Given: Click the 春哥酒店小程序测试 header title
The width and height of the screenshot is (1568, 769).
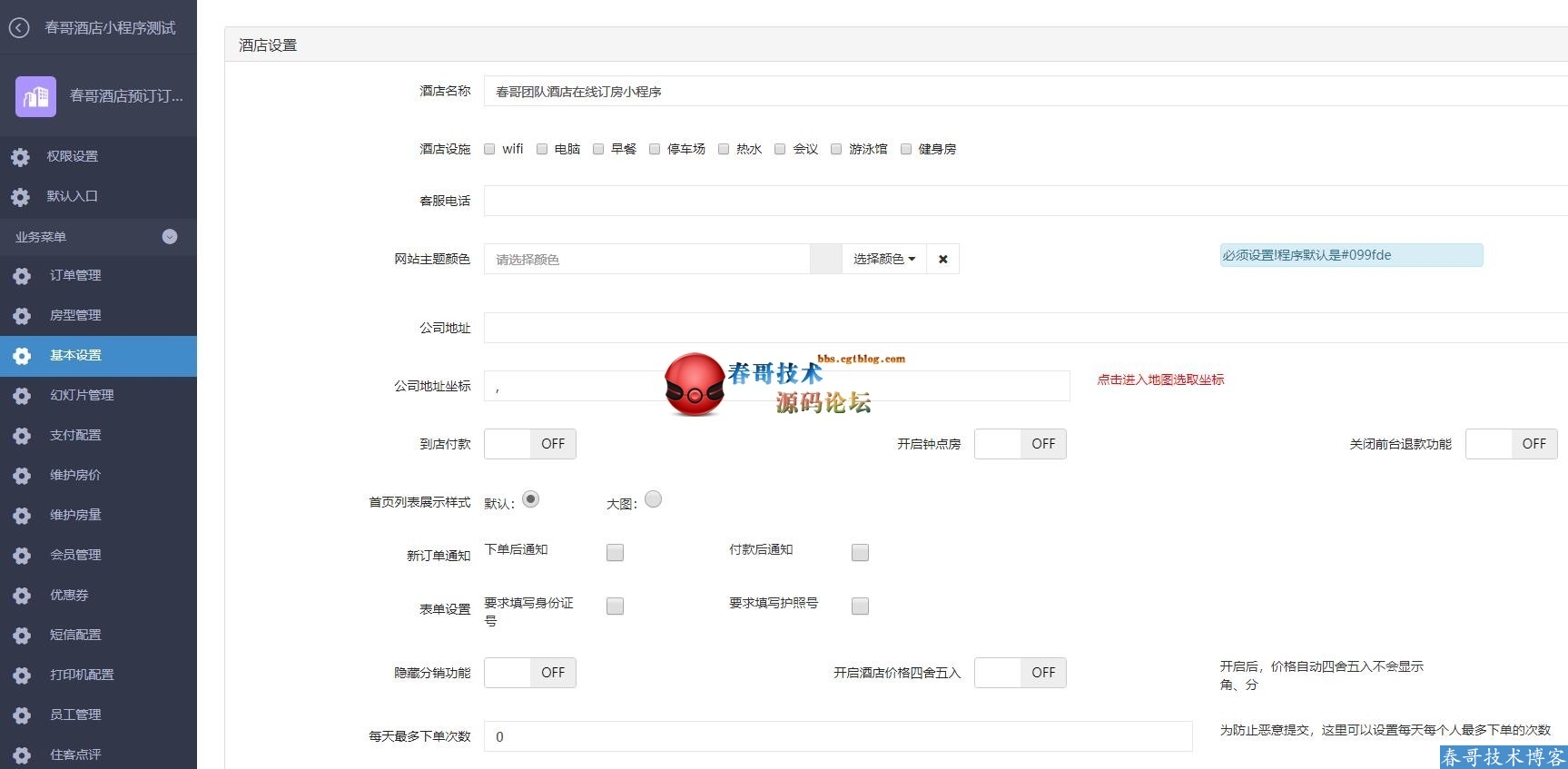Looking at the screenshot, I should (110, 28).
